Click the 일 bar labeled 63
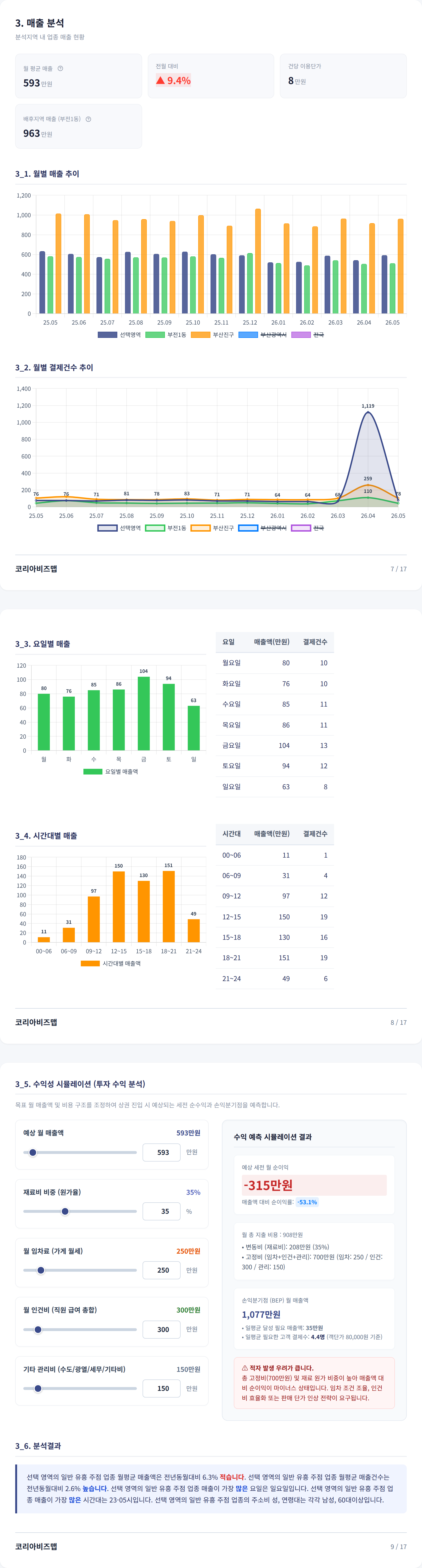The width and height of the screenshot is (422, 1568). [x=194, y=728]
